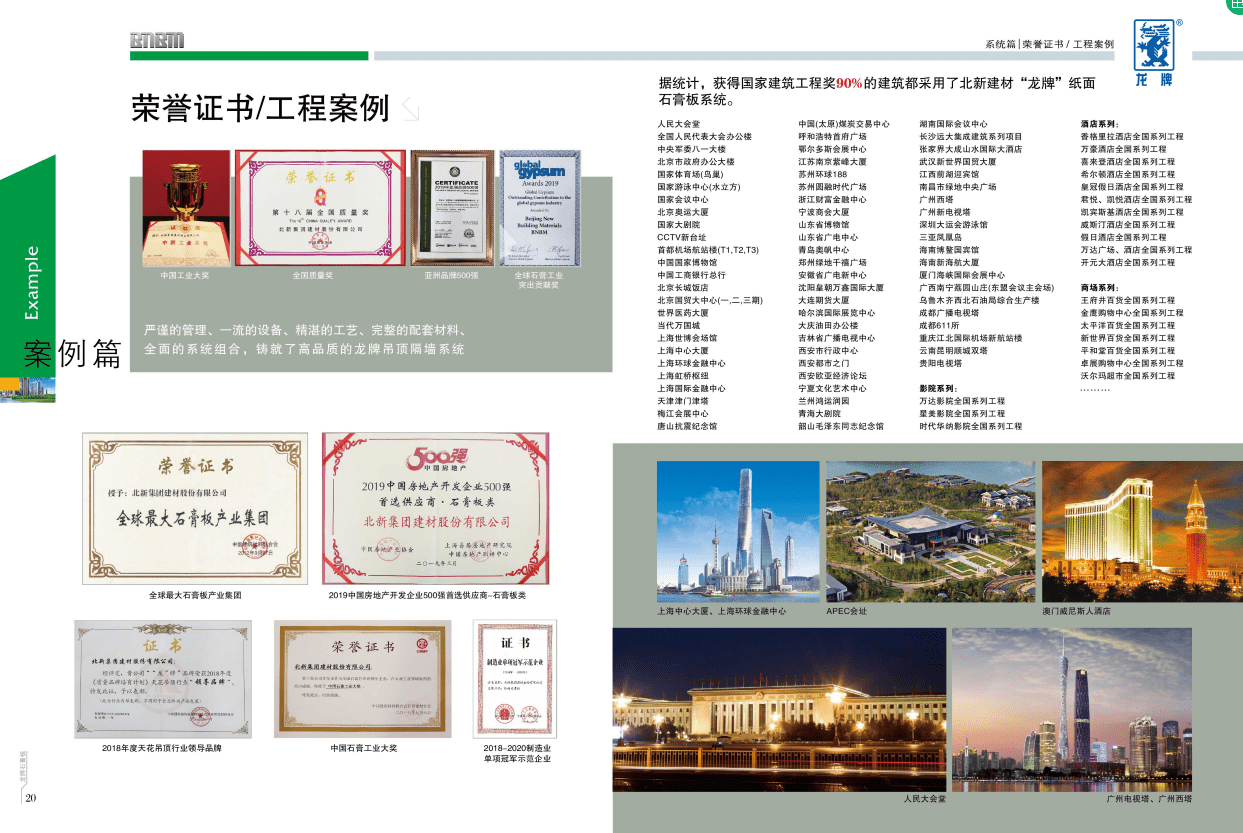Click the 商场系列: list heading
The height and width of the screenshot is (833, 1243).
[x=1100, y=287]
